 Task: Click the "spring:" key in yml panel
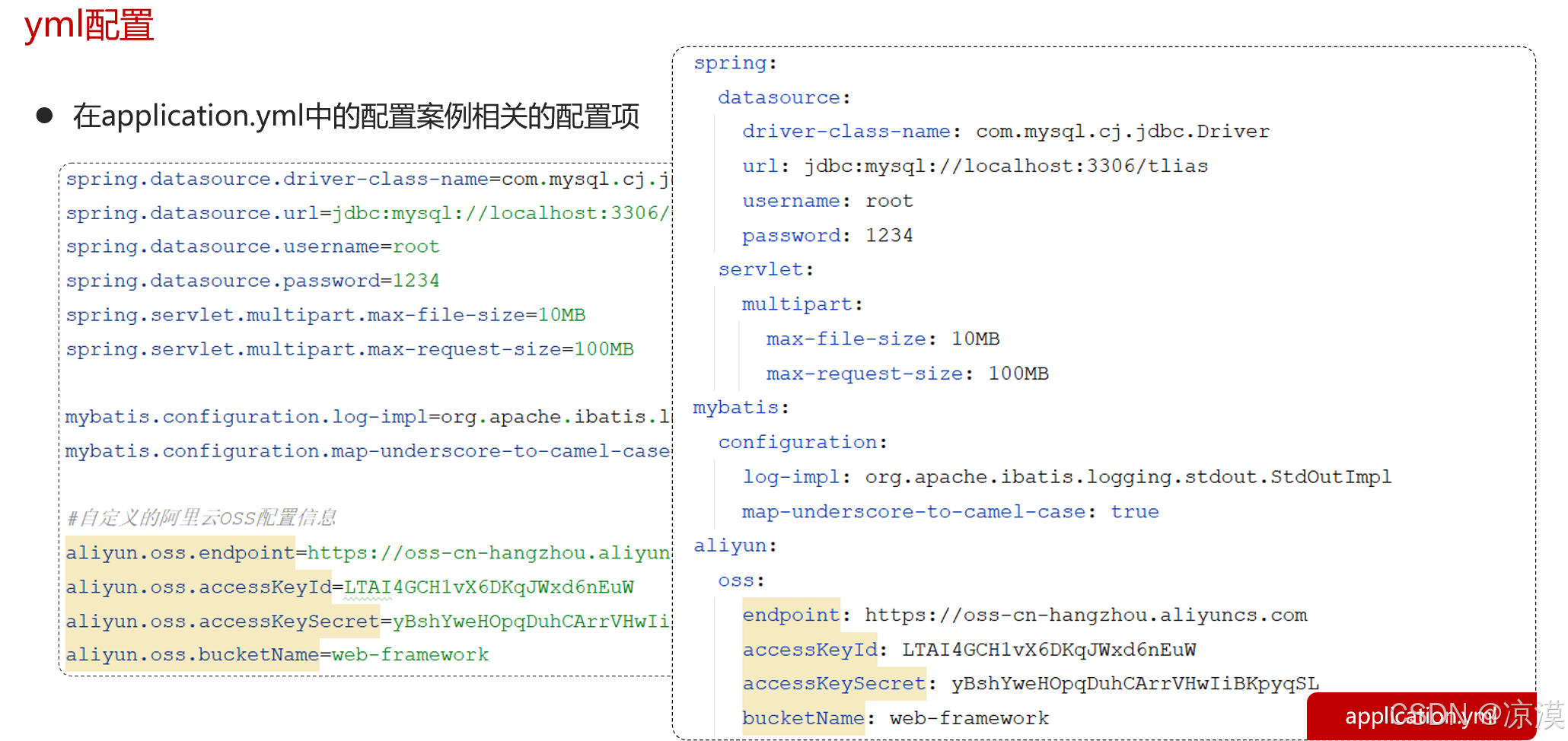pyautogui.click(x=732, y=62)
